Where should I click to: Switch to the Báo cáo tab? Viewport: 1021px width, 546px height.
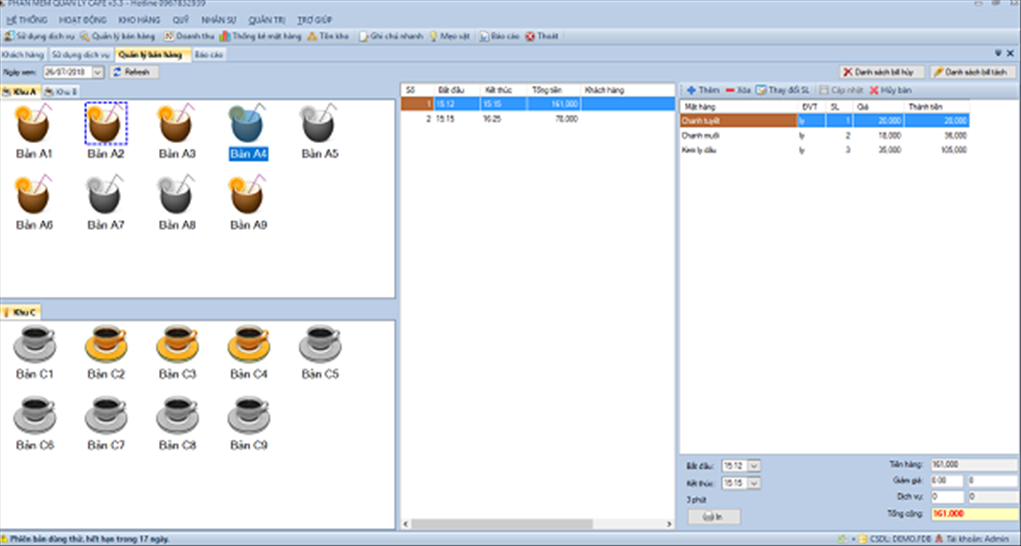(209, 54)
